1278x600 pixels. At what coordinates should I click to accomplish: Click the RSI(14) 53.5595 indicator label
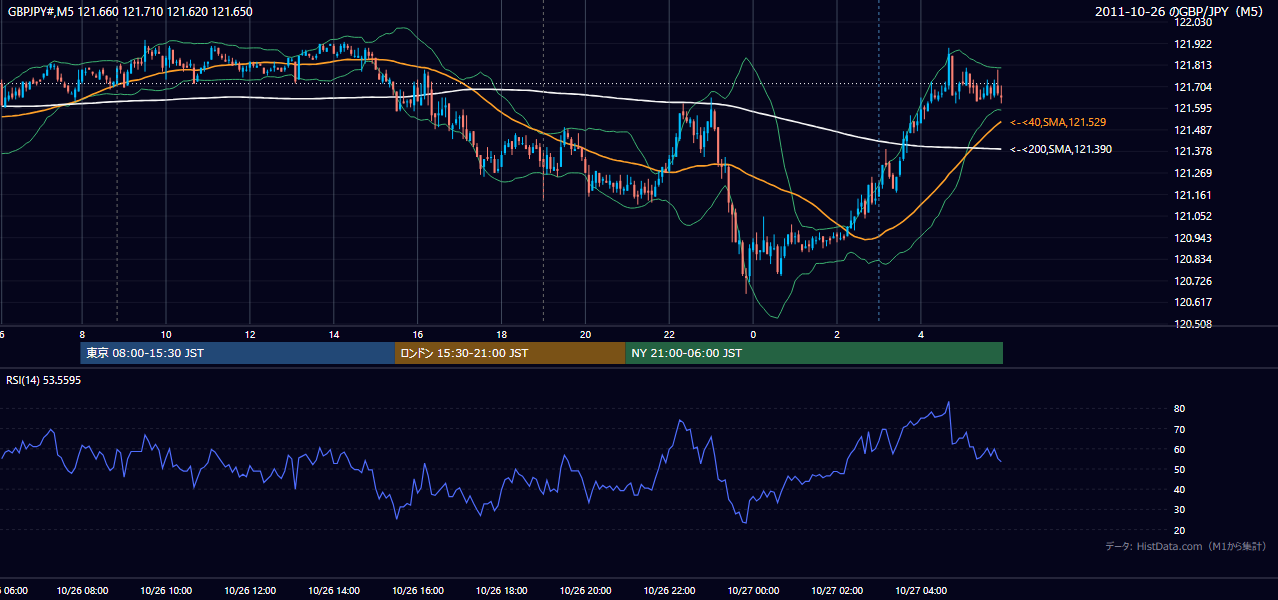pos(44,380)
